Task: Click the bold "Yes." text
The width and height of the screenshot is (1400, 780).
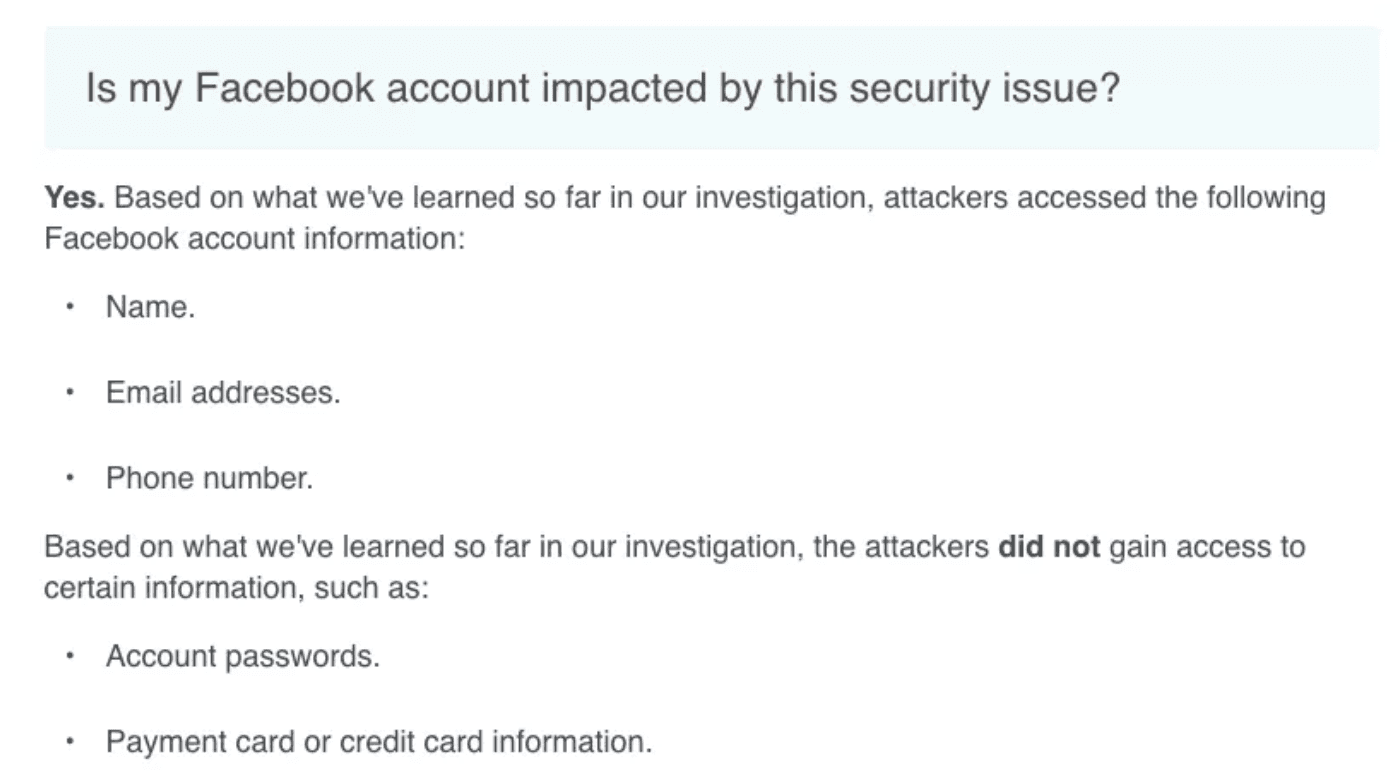Action: point(74,198)
